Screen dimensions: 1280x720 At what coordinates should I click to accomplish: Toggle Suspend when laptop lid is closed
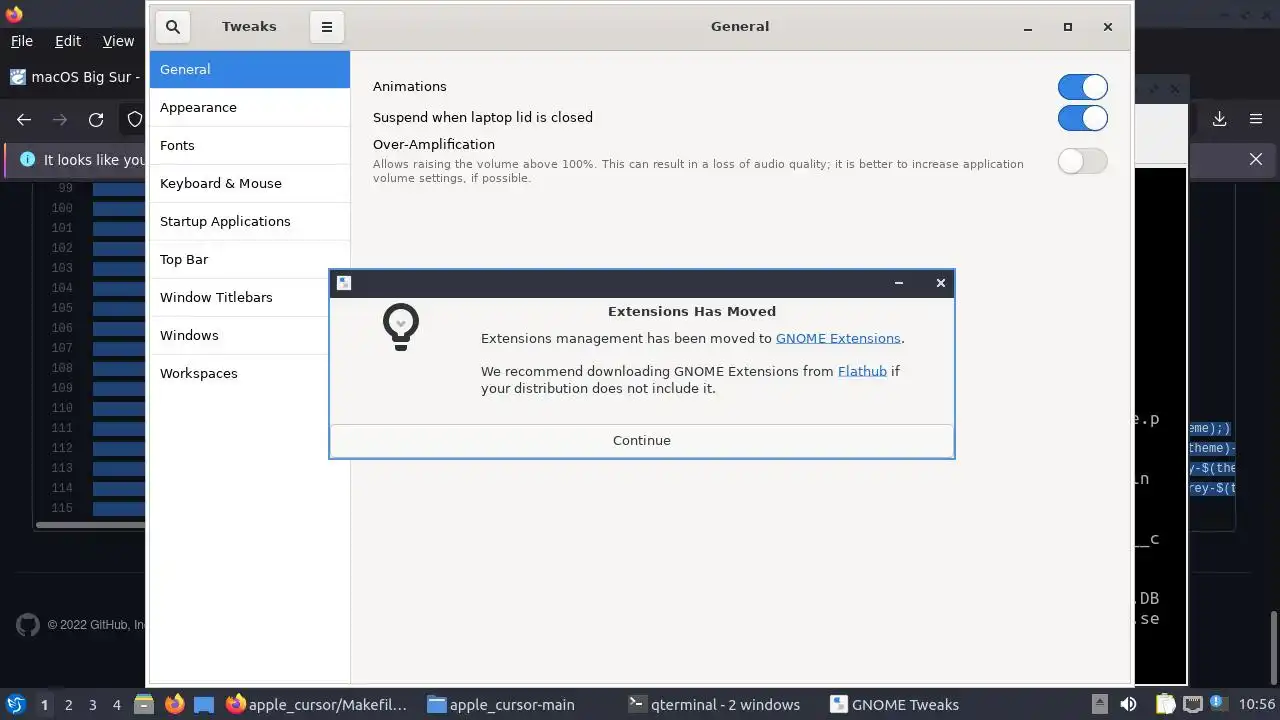(x=1083, y=118)
